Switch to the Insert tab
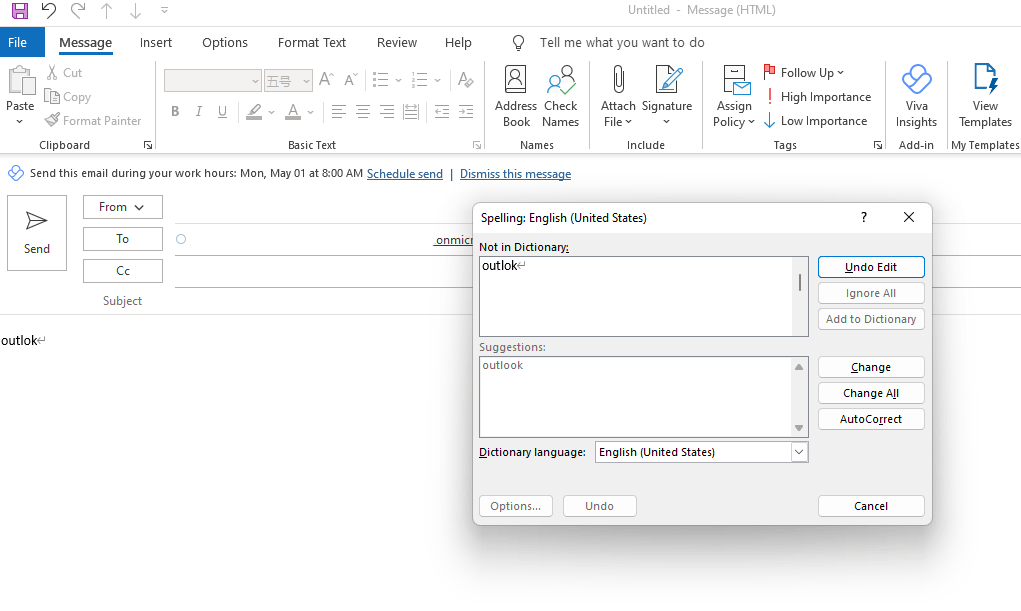The width and height of the screenshot is (1021, 611). point(156,42)
